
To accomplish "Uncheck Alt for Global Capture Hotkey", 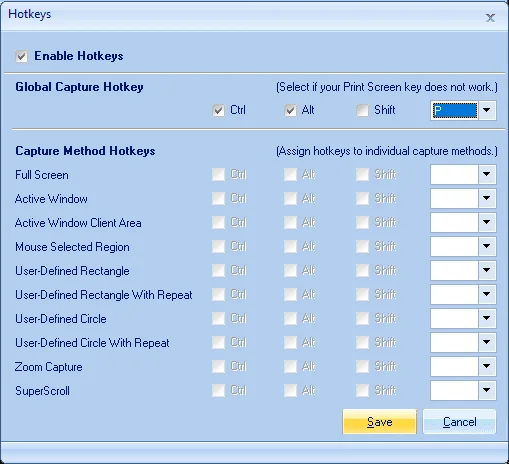I will tap(290, 110).
